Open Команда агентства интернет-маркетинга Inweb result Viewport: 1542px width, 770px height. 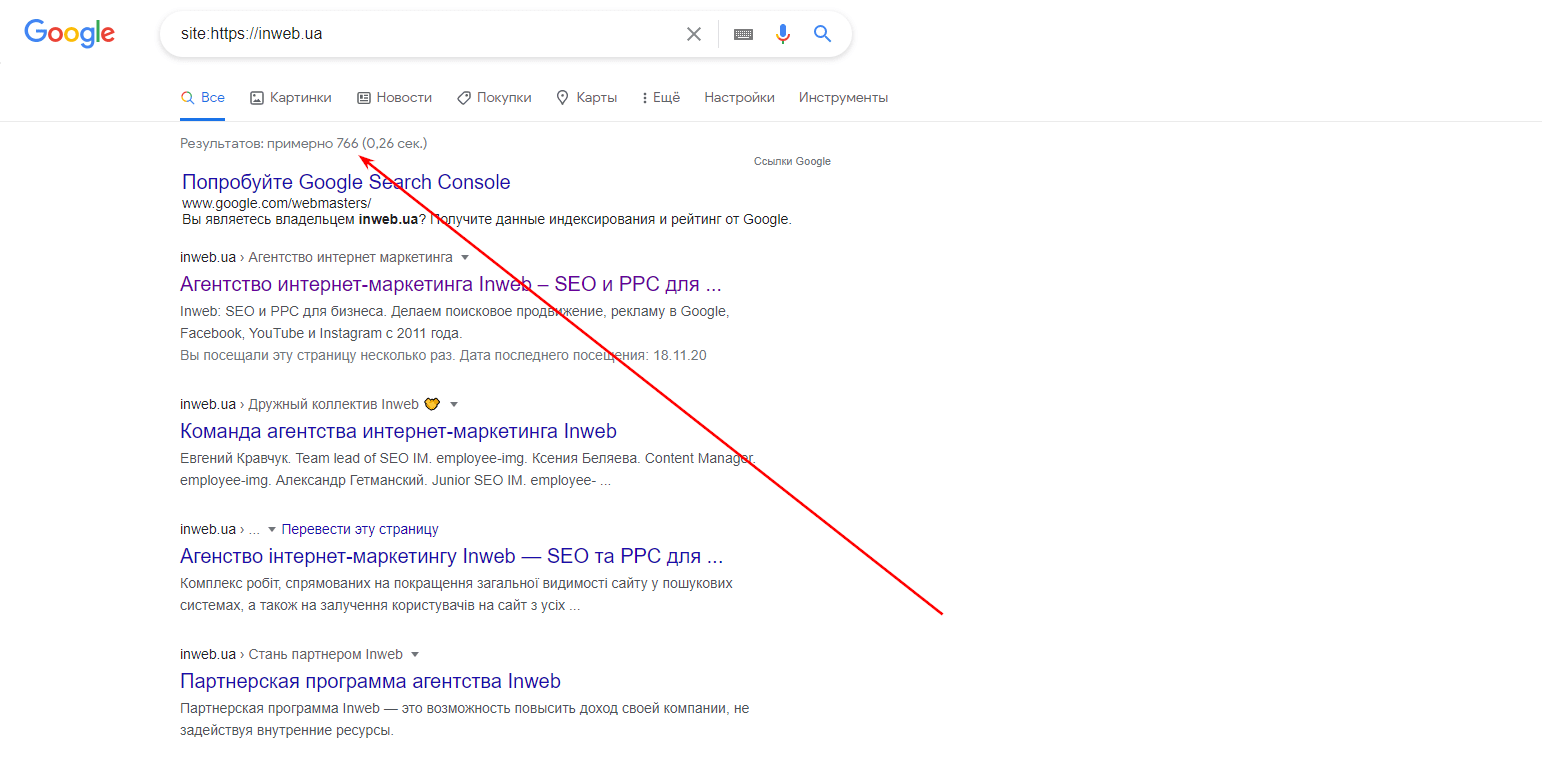click(x=398, y=431)
